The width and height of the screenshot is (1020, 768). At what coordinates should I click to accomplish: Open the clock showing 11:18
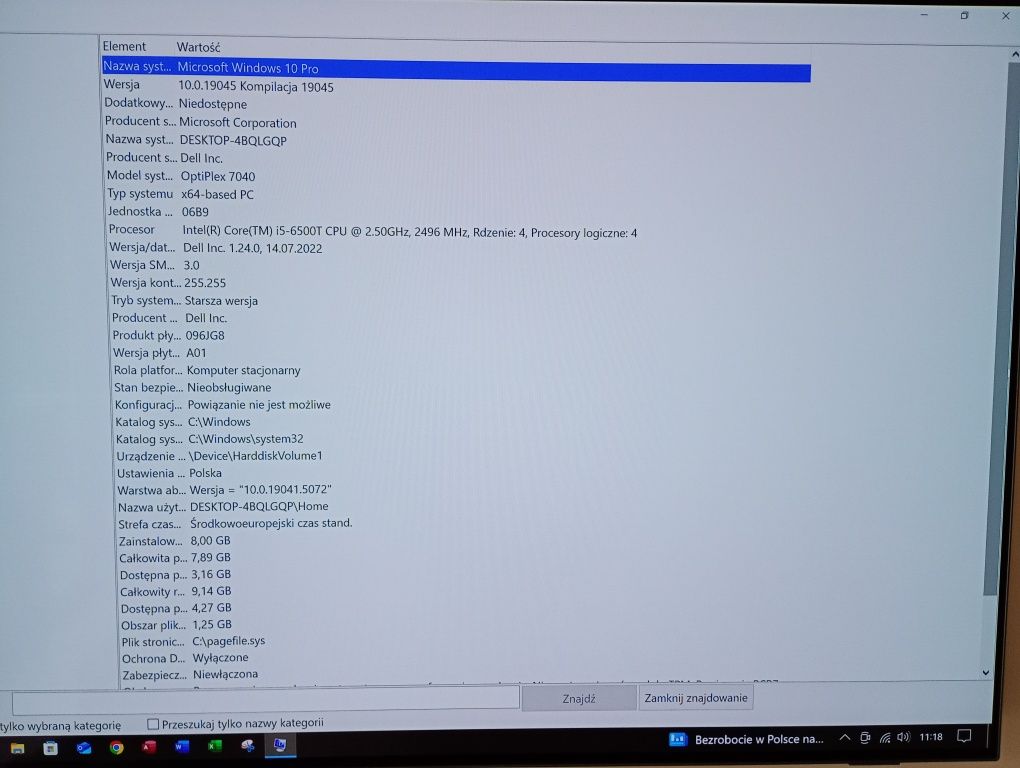(x=931, y=737)
